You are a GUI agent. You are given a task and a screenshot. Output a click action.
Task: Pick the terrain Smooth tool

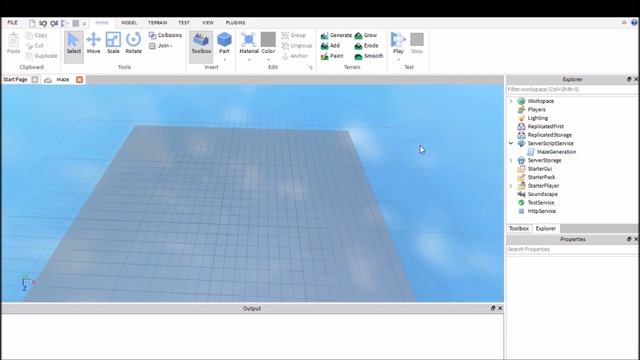369,56
